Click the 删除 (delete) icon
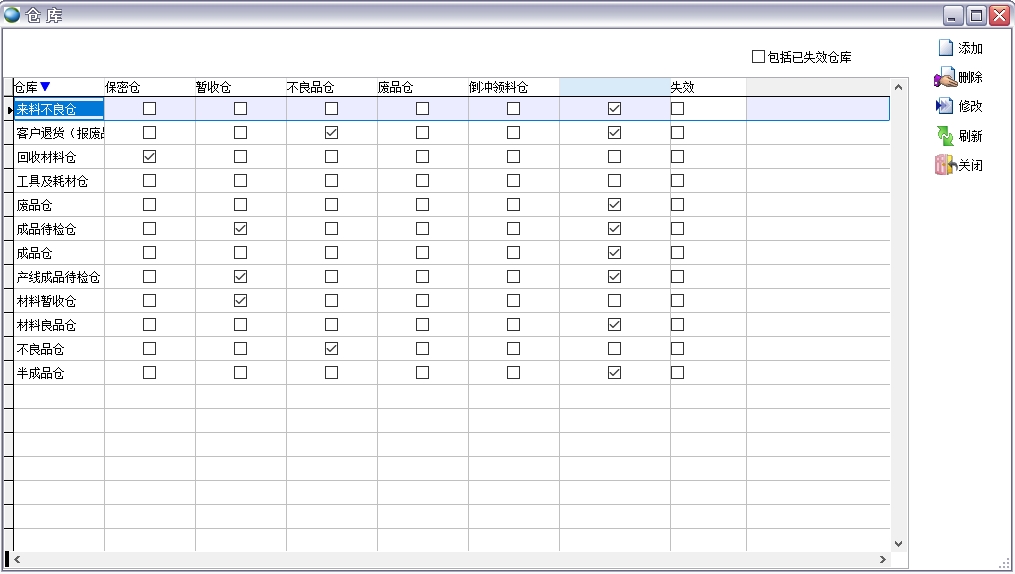 (x=945, y=77)
